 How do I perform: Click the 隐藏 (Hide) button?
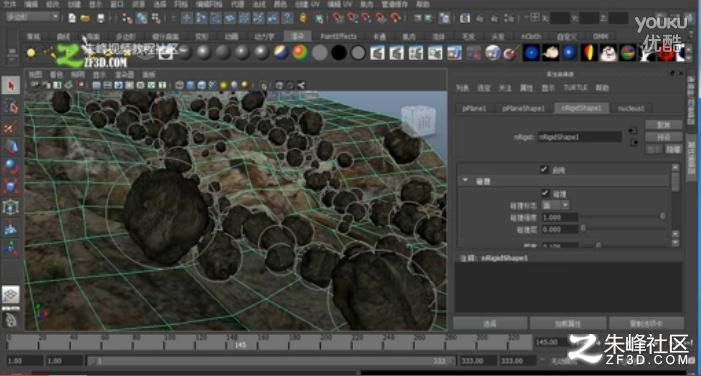pos(673,149)
